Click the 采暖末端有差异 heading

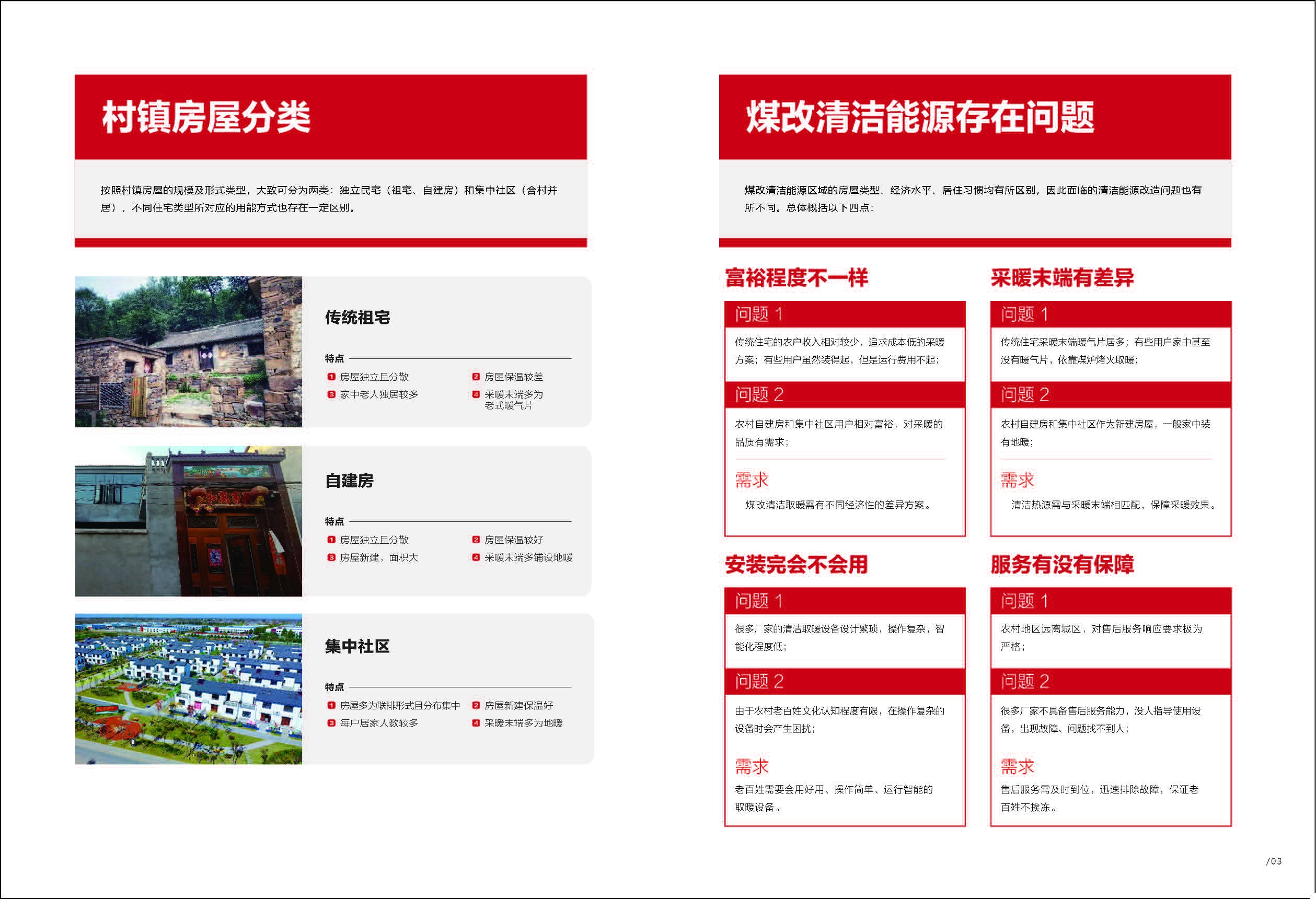point(1062,278)
